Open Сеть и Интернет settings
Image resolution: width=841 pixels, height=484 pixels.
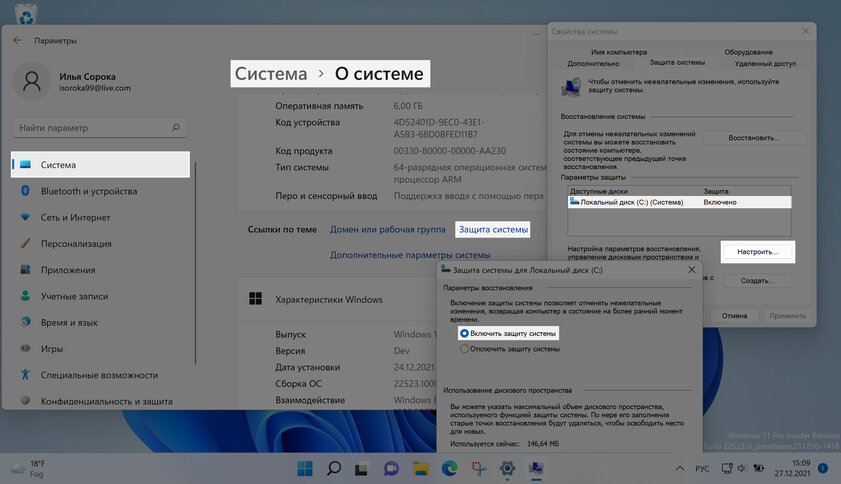pyautogui.click(x=100, y=217)
